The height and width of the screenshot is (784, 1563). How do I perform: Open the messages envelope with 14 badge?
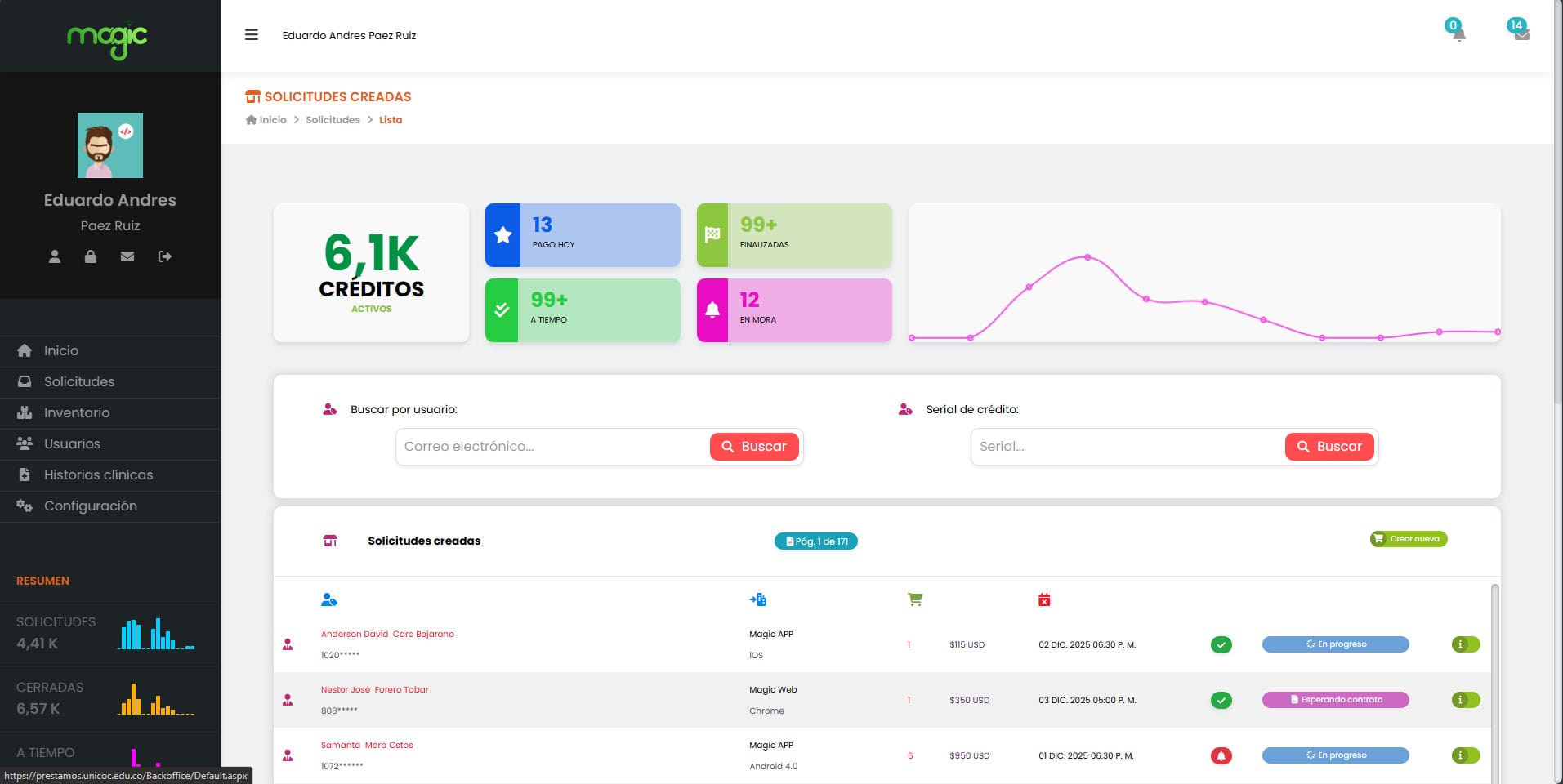point(1521,34)
